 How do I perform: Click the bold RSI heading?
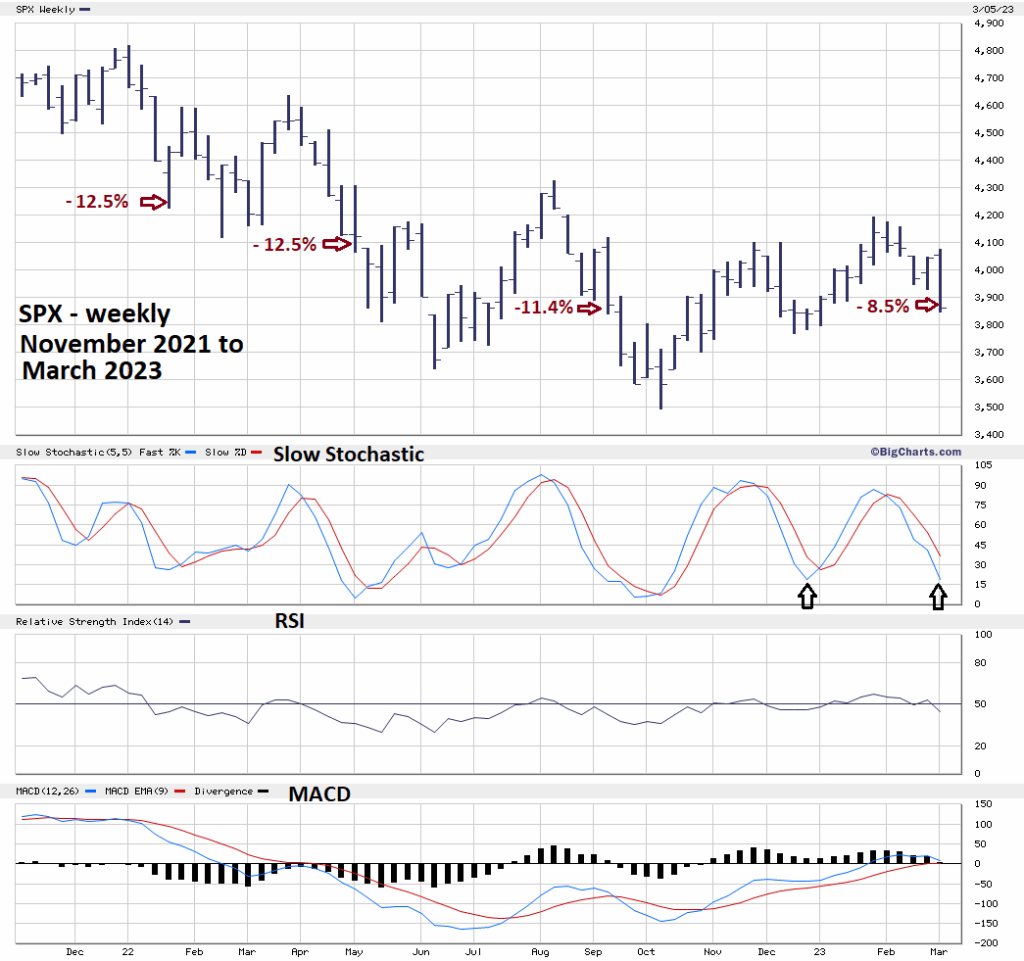290,621
